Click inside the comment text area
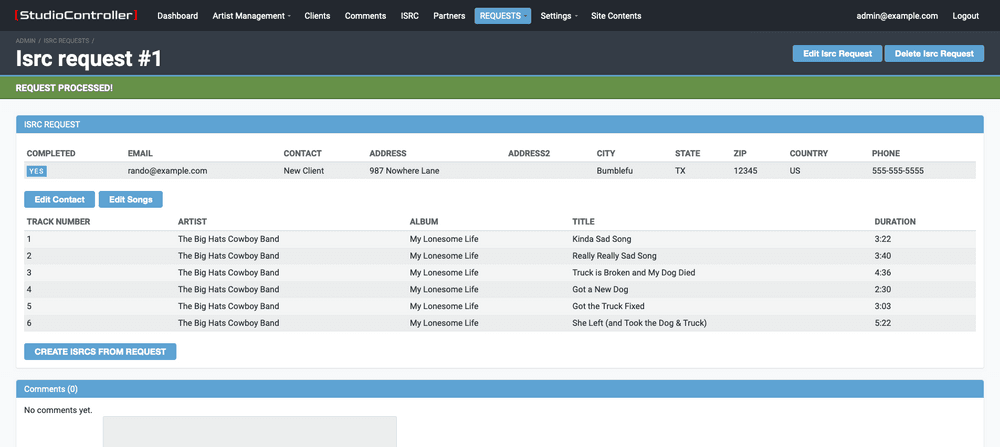The width and height of the screenshot is (1000, 447). click(x=250, y=432)
